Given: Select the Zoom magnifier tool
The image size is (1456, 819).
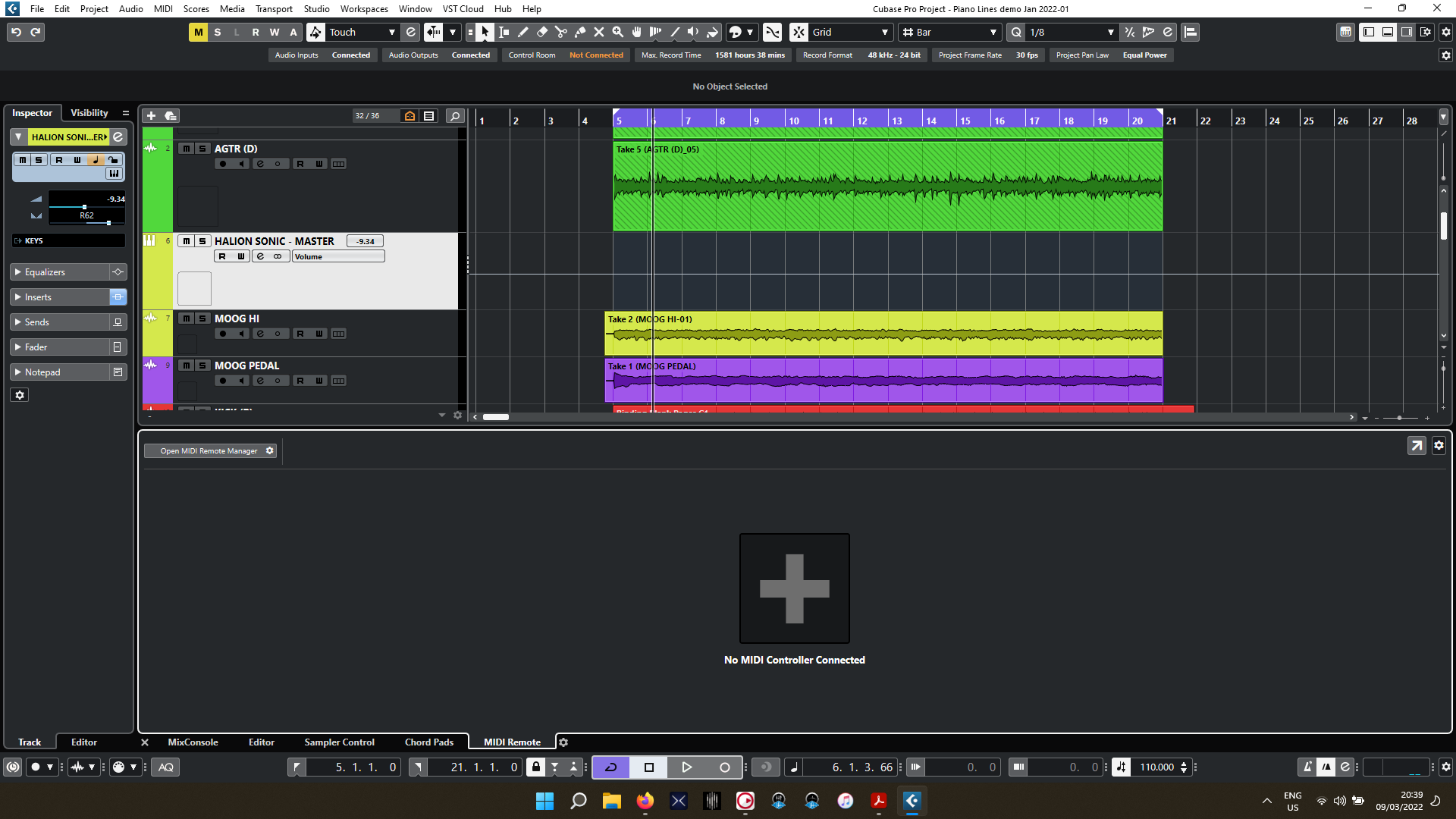Looking at the screenshot, I should point(618,32).
